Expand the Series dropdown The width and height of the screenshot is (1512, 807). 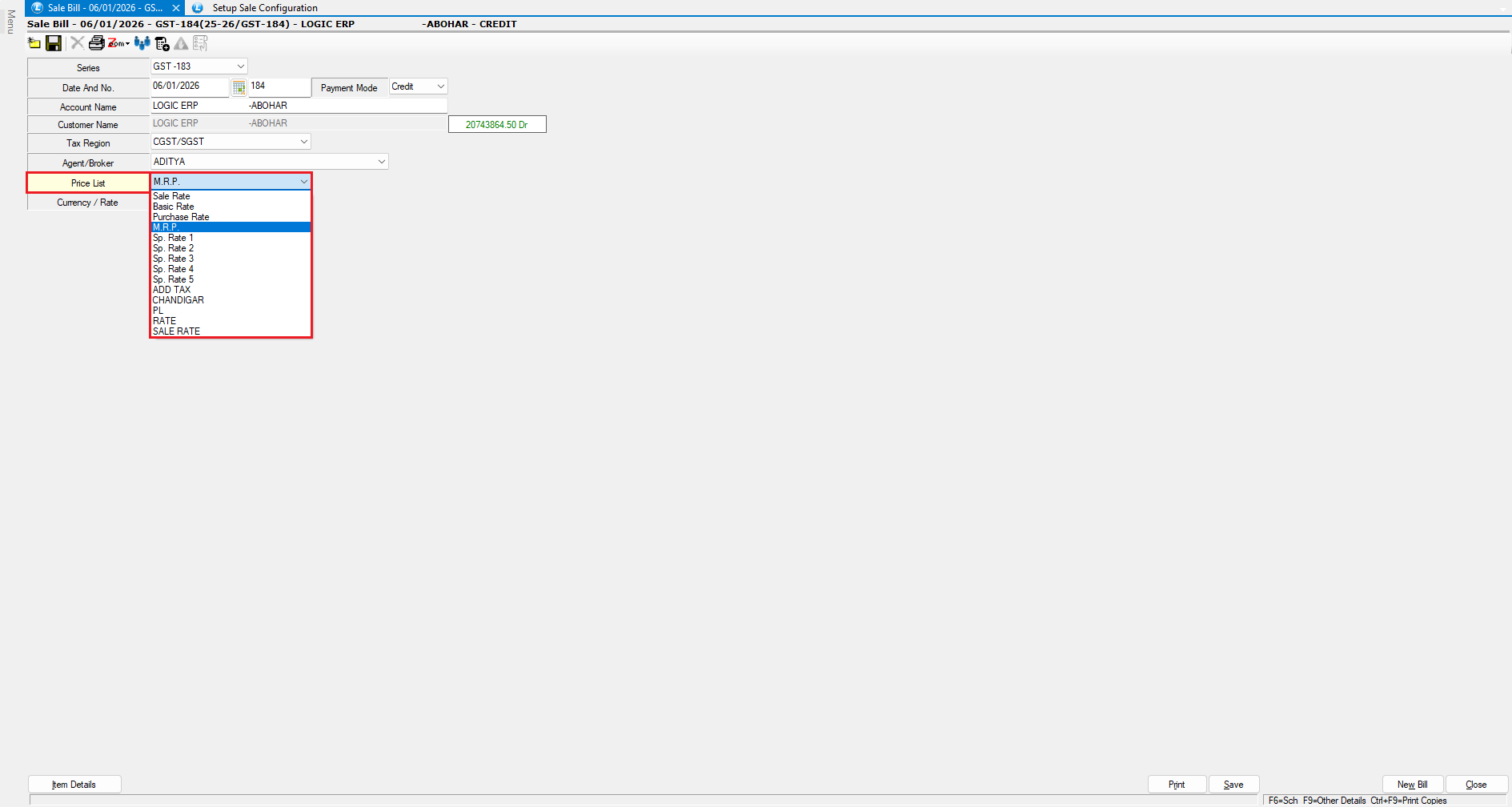point(240,66)
